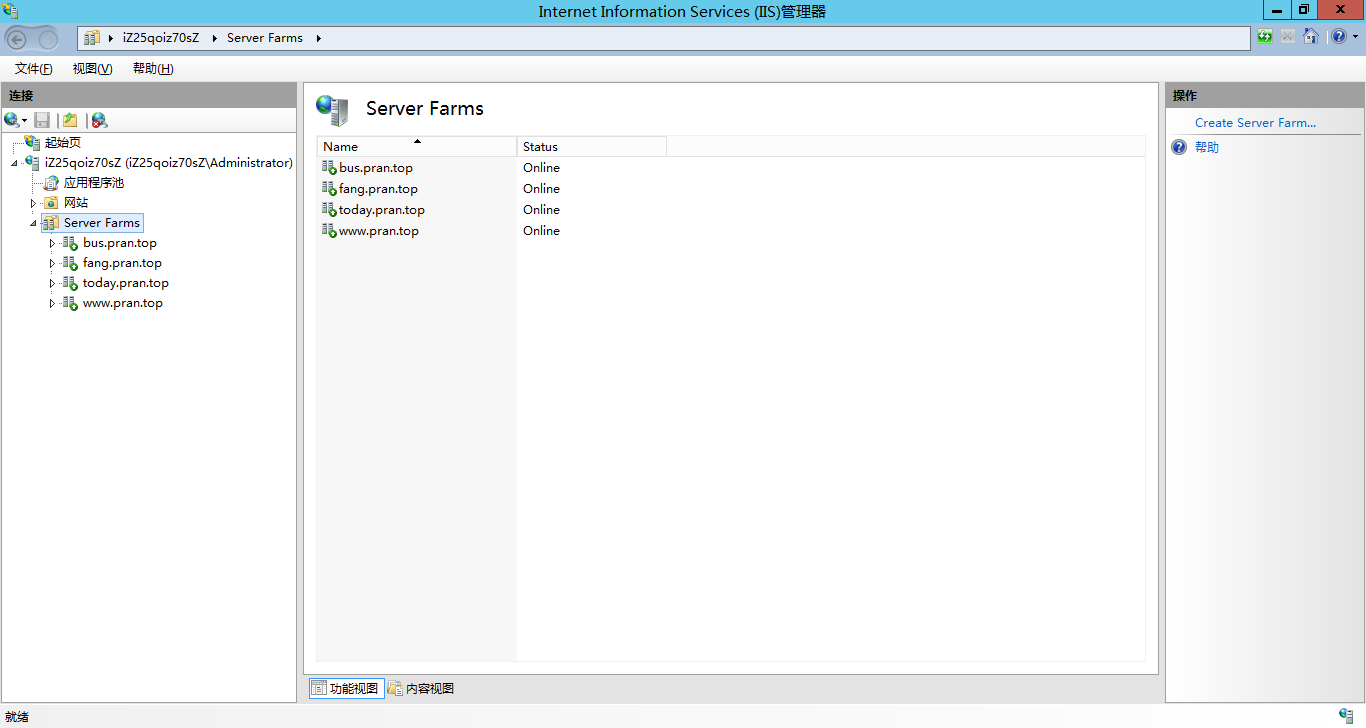Select www.pran.top in connections tree
1366x728 pixels.
tap(122, 303)
